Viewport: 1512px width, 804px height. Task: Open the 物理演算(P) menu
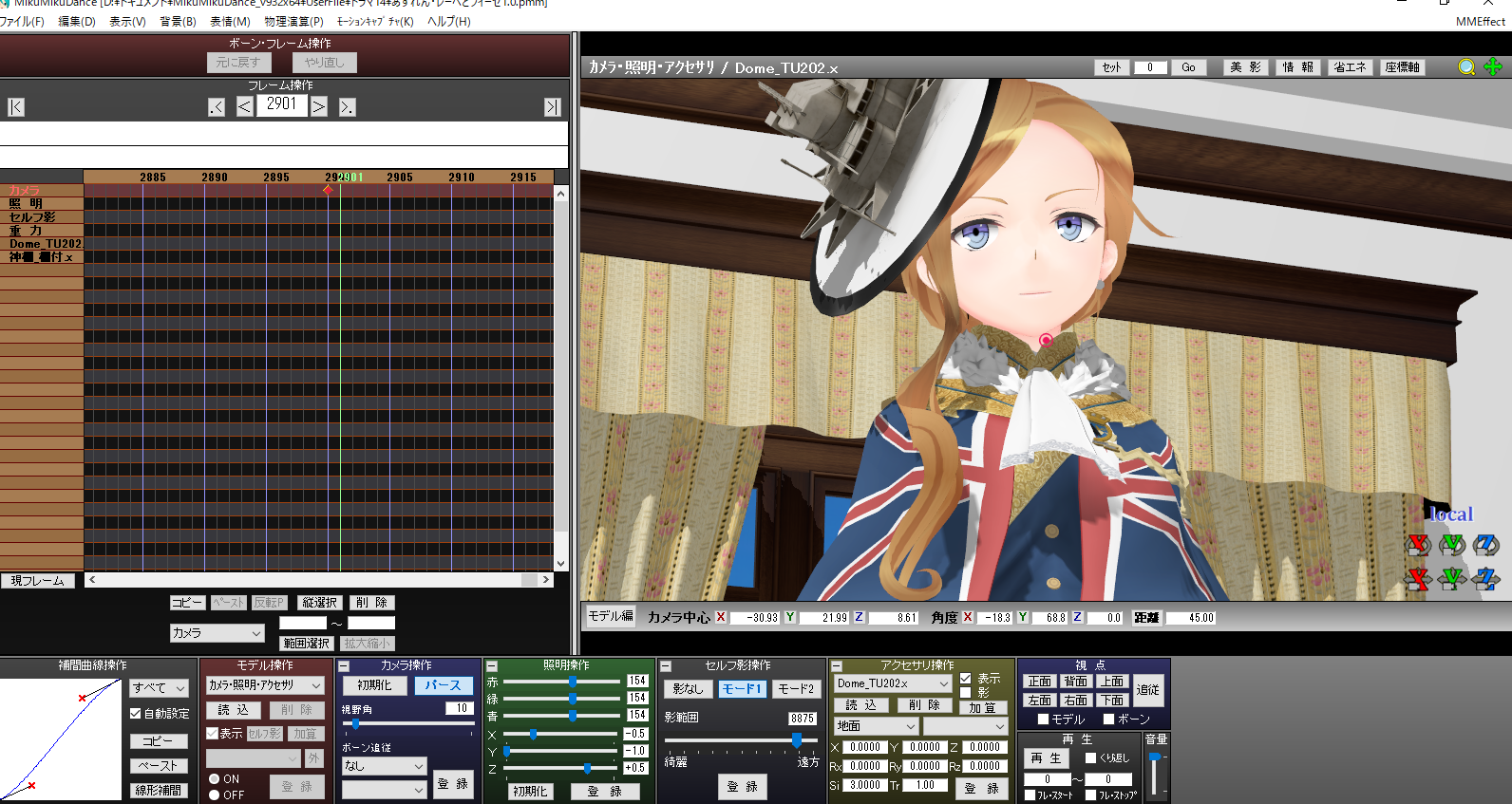pos(293,21)
